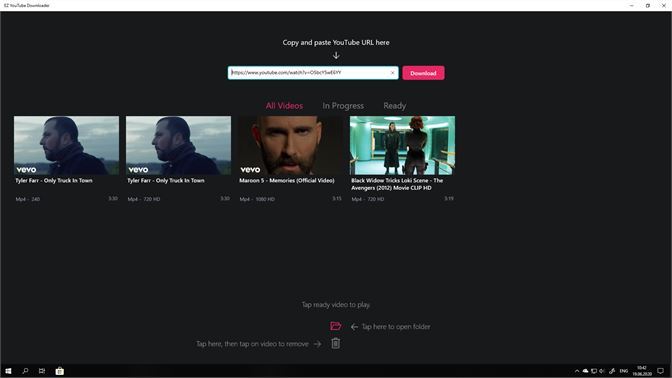Click the OneDrive cloud tray icon

point(585,371)
